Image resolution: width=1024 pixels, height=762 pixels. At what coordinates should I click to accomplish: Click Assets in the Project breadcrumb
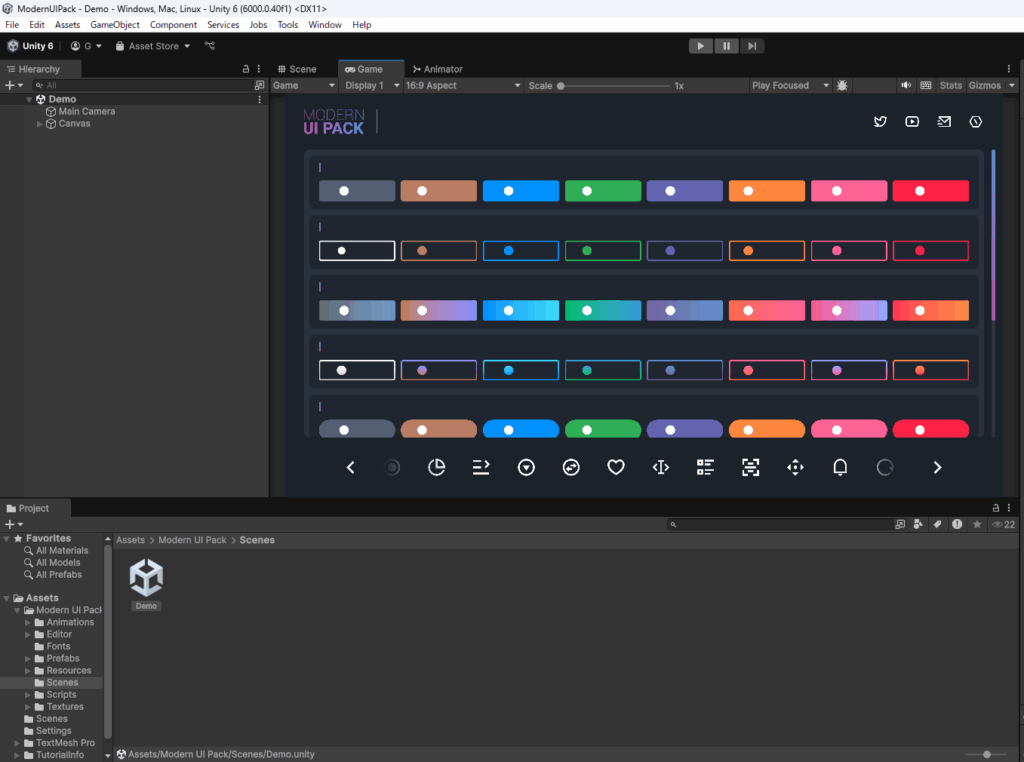tap(131, 540)
